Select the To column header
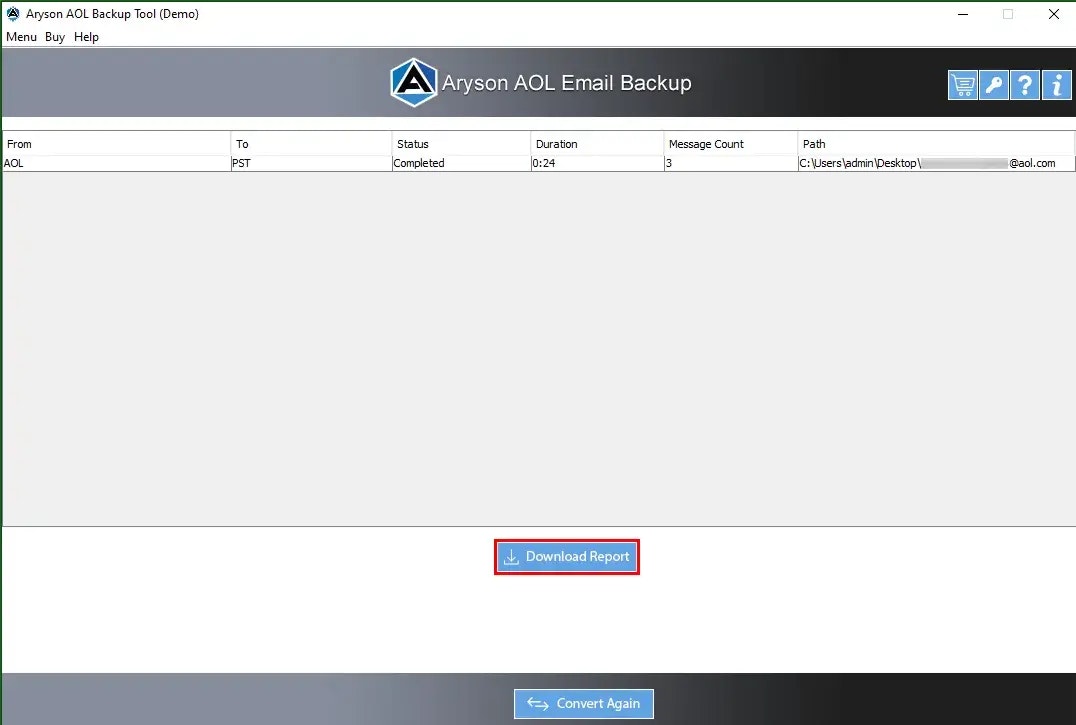Viewport: 1076px width, 725px height. (312, 144)
